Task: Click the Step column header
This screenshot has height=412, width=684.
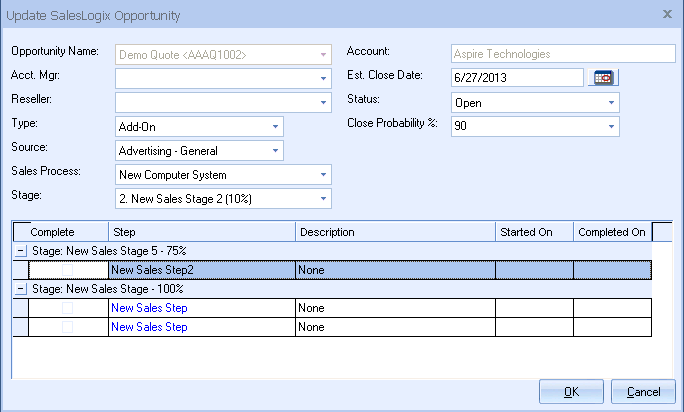Action: [202, 232]
